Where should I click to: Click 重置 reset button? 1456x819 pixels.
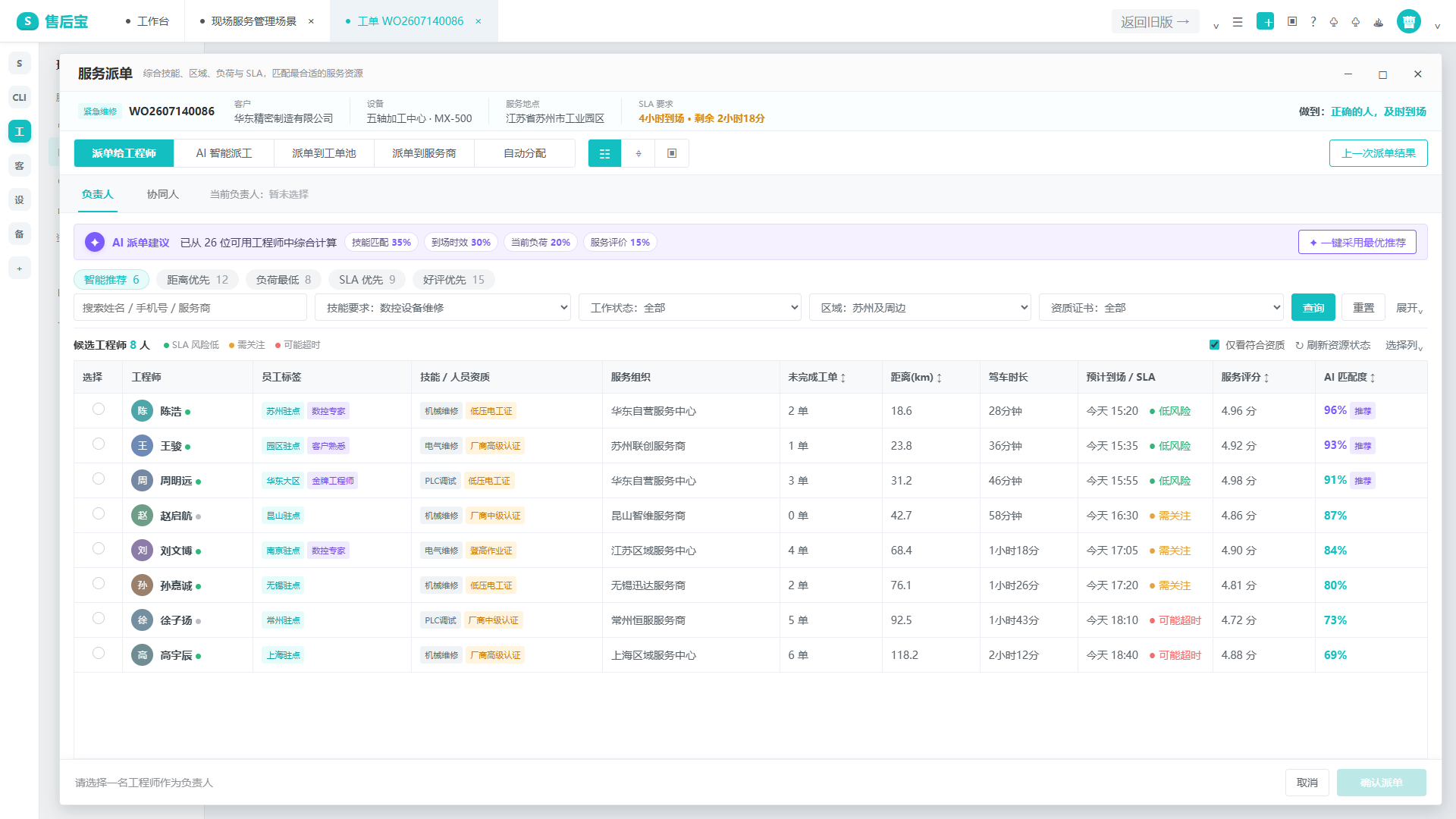1363,308
